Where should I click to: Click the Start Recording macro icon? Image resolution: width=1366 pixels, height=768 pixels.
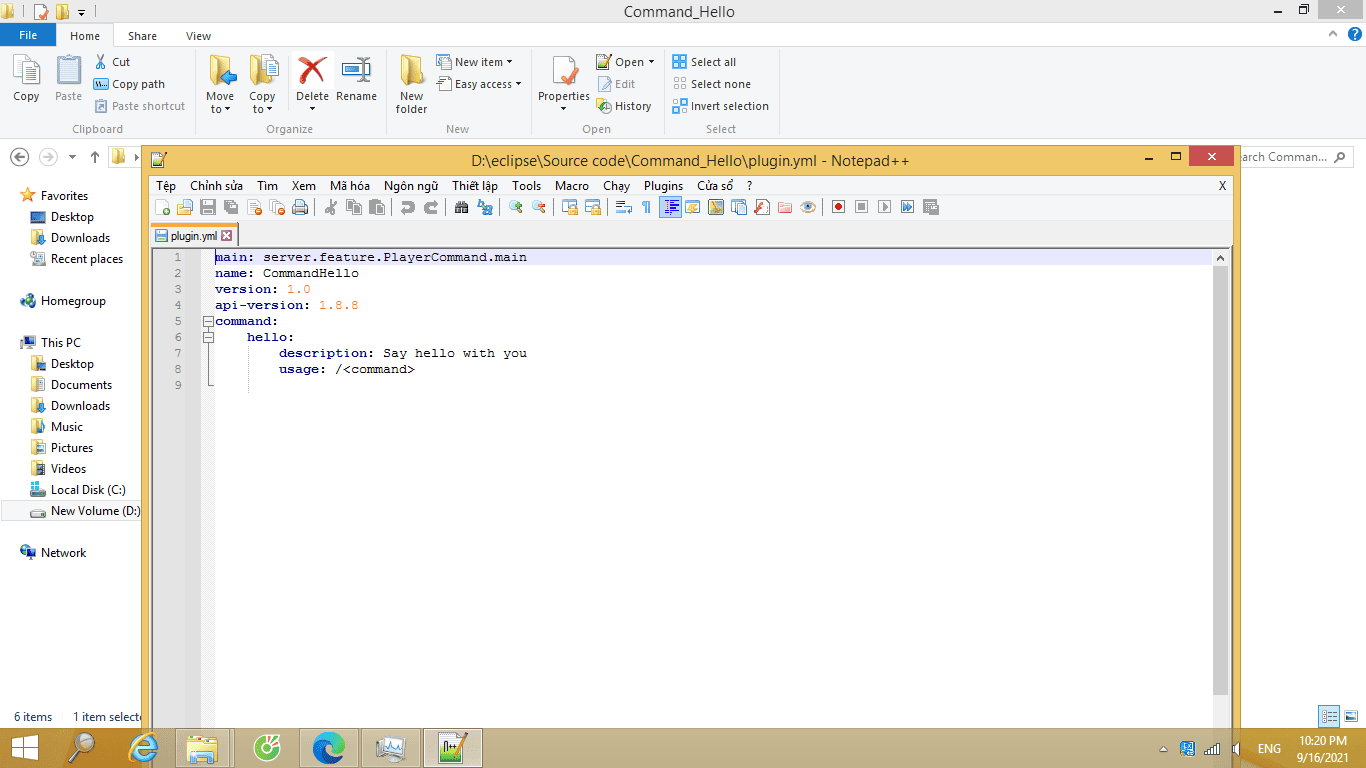pos(838,207)
